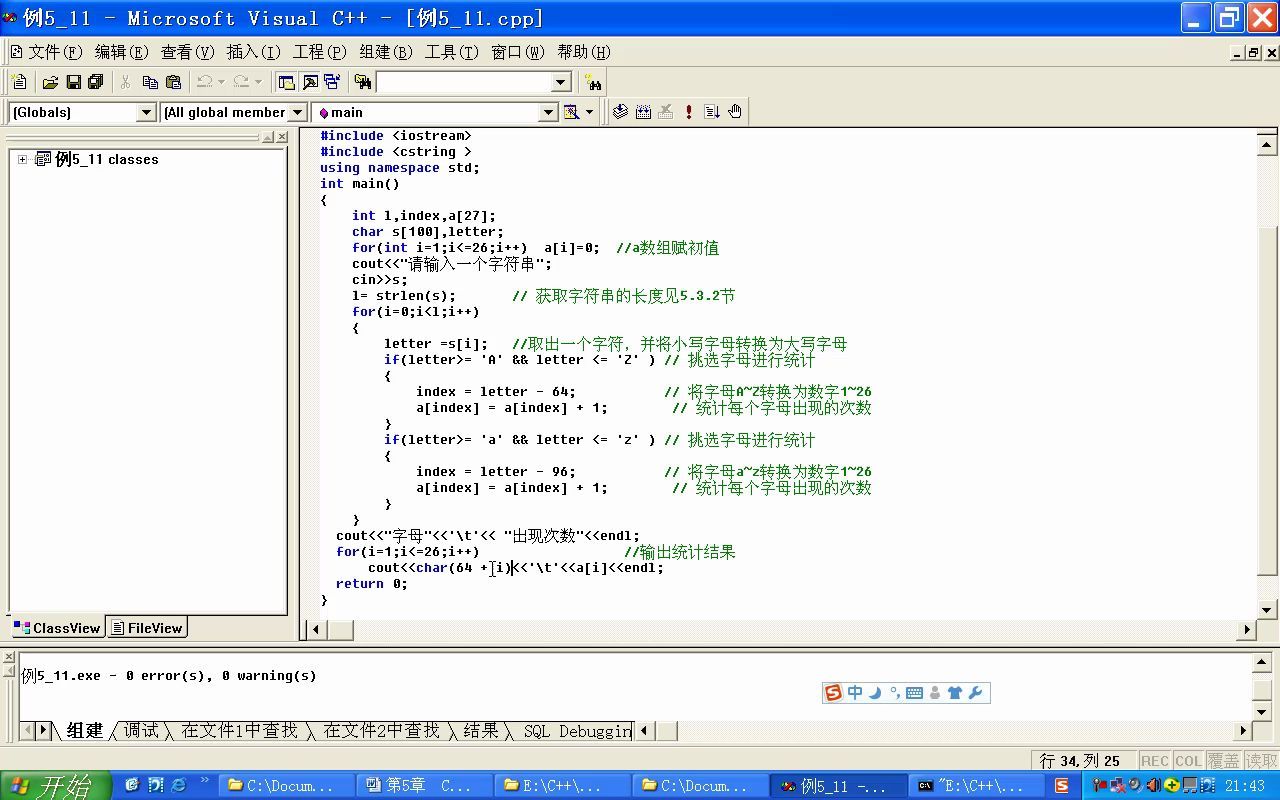
Task: Open the All global members dropdown
Action: [298, 113]
